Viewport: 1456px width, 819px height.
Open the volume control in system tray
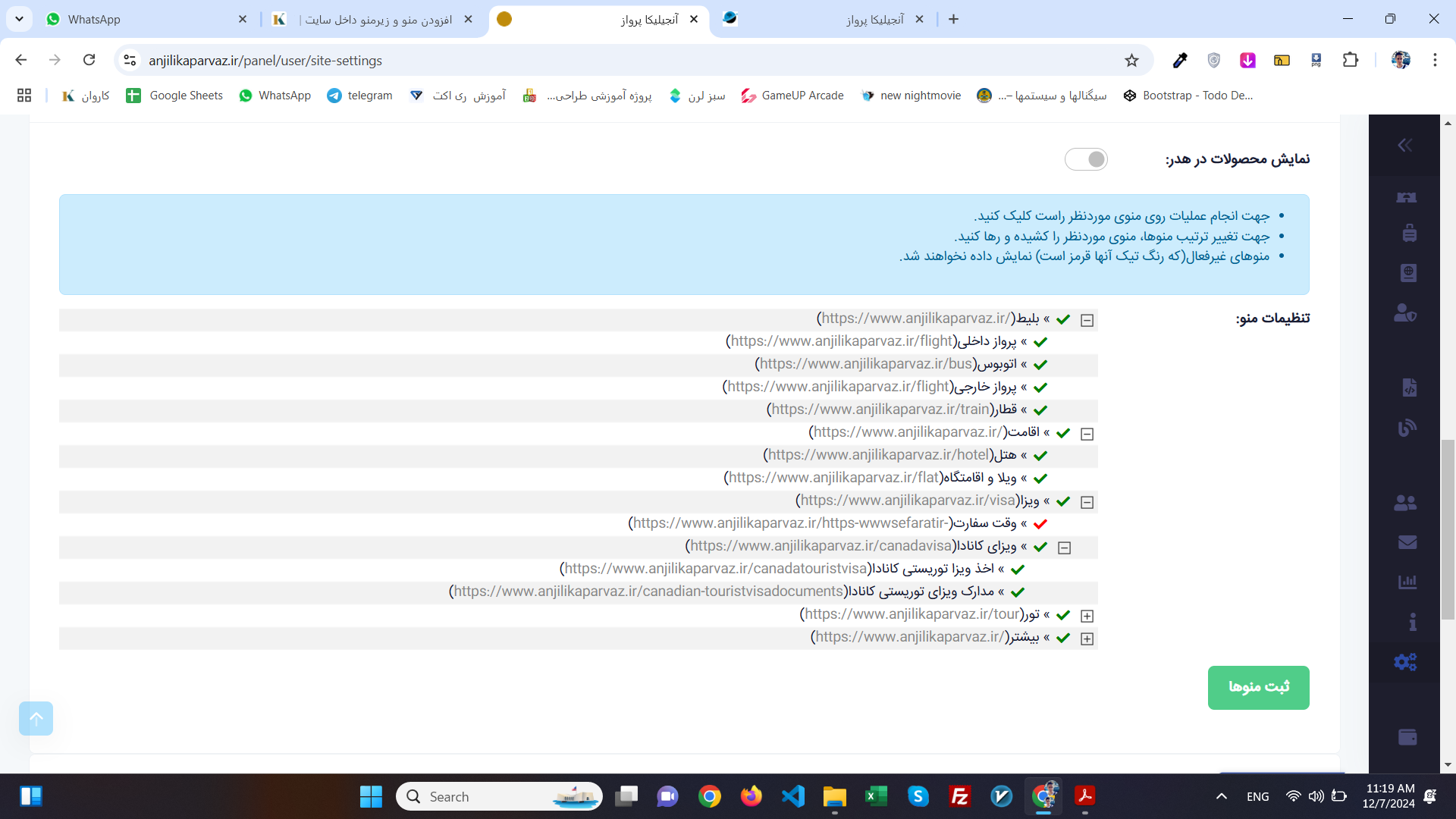[1316, 796]
